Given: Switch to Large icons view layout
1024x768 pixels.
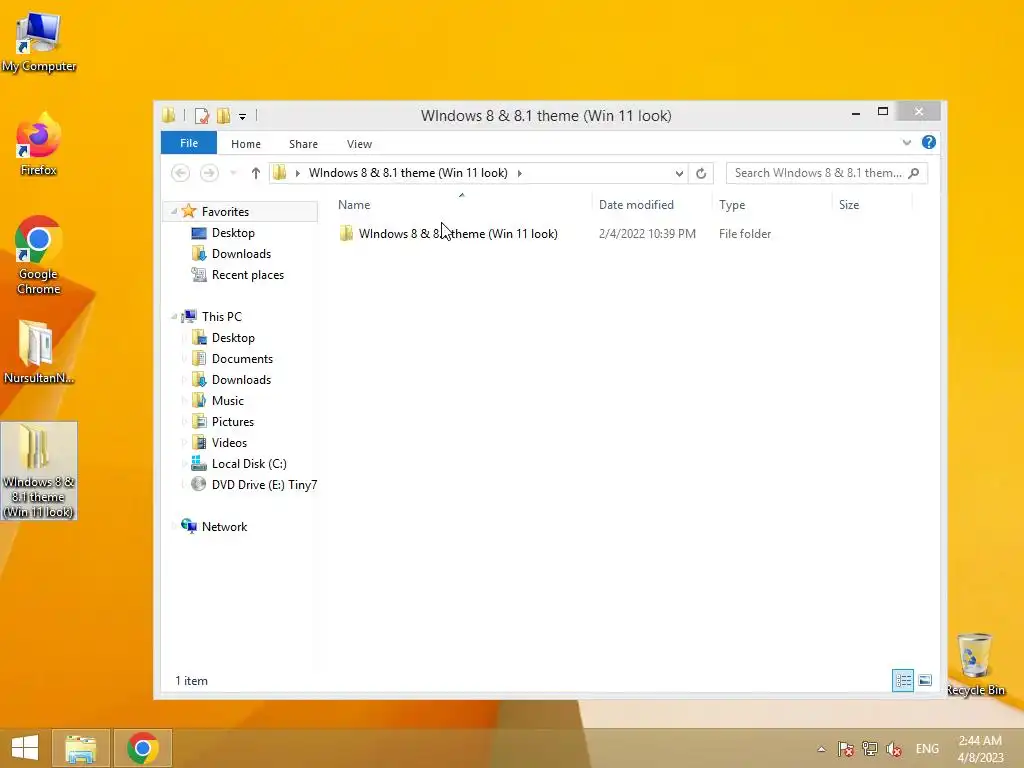Looking at the screenshot, I should click(925, 680).
